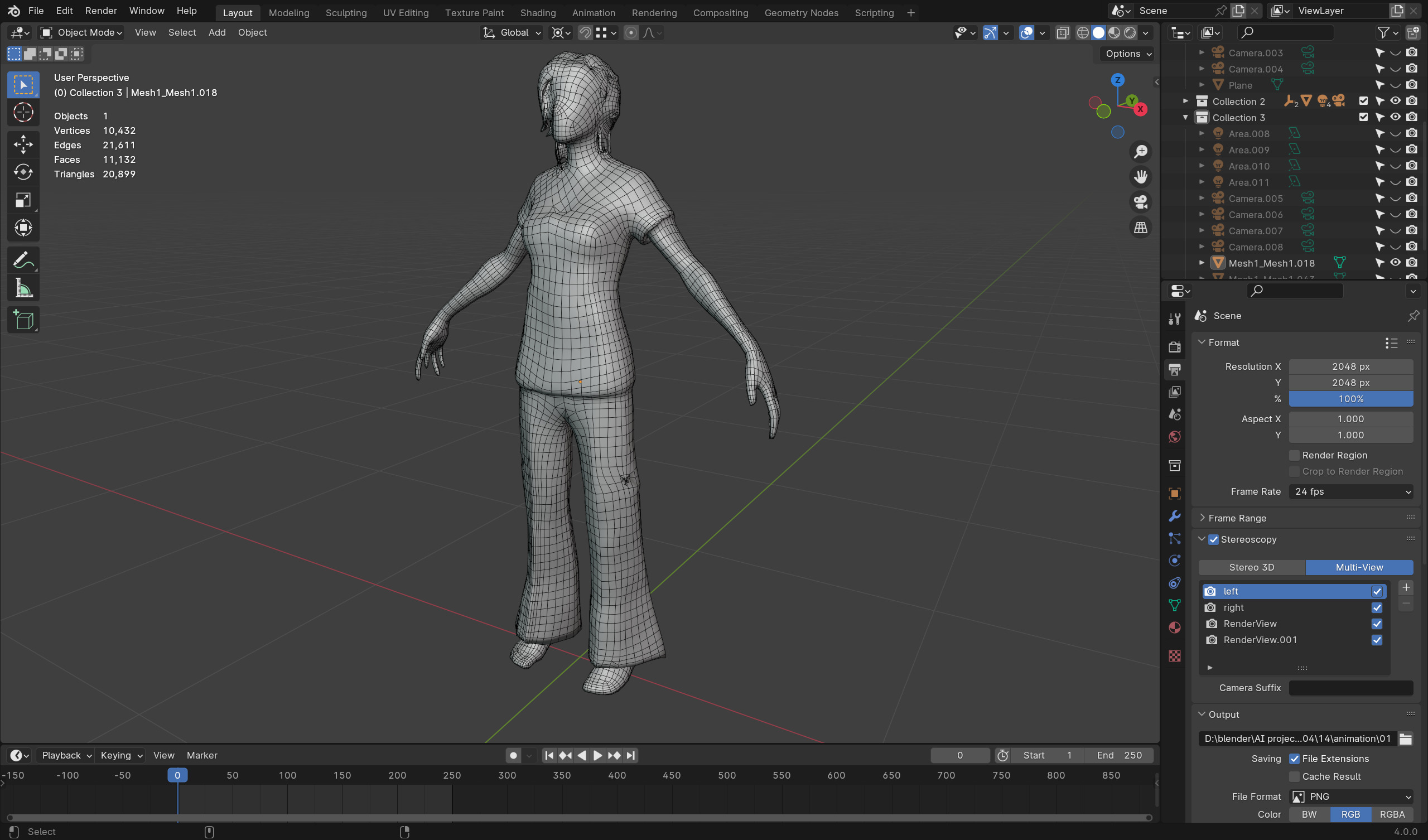This screenshot has width=1428, height=840.
Task: Open the Physics properties tab
Action: [1174, 561]
